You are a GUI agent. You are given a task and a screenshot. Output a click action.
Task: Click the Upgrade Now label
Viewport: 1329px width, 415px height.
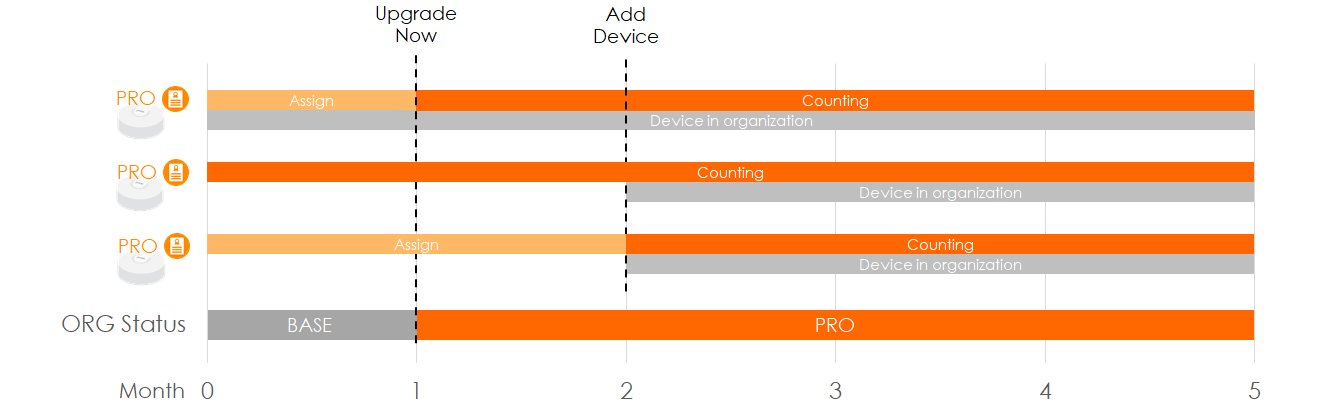pos(416,25)
